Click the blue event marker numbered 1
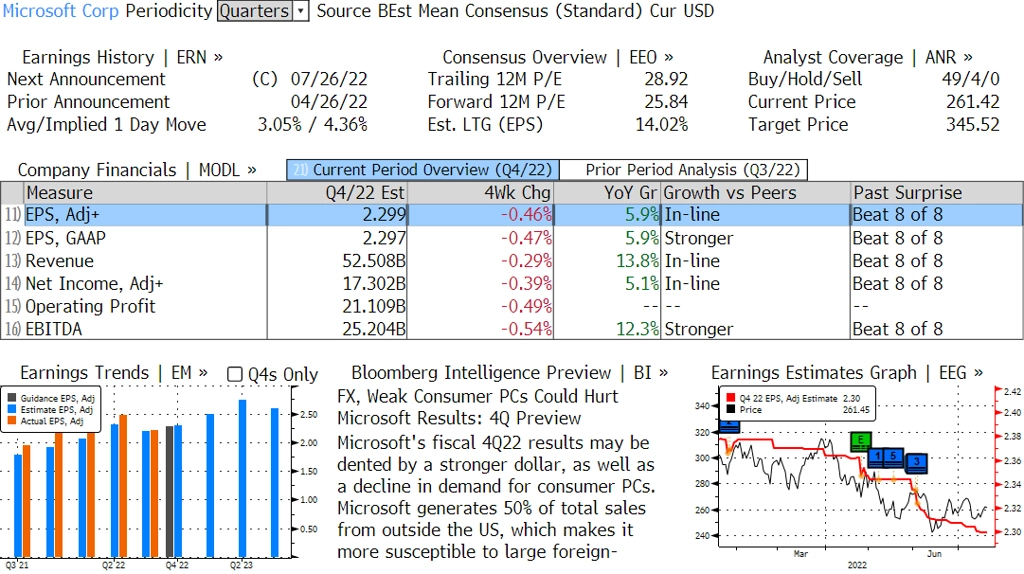The width and height of the screenshot is (1024, 574). (x=878, y=457)
